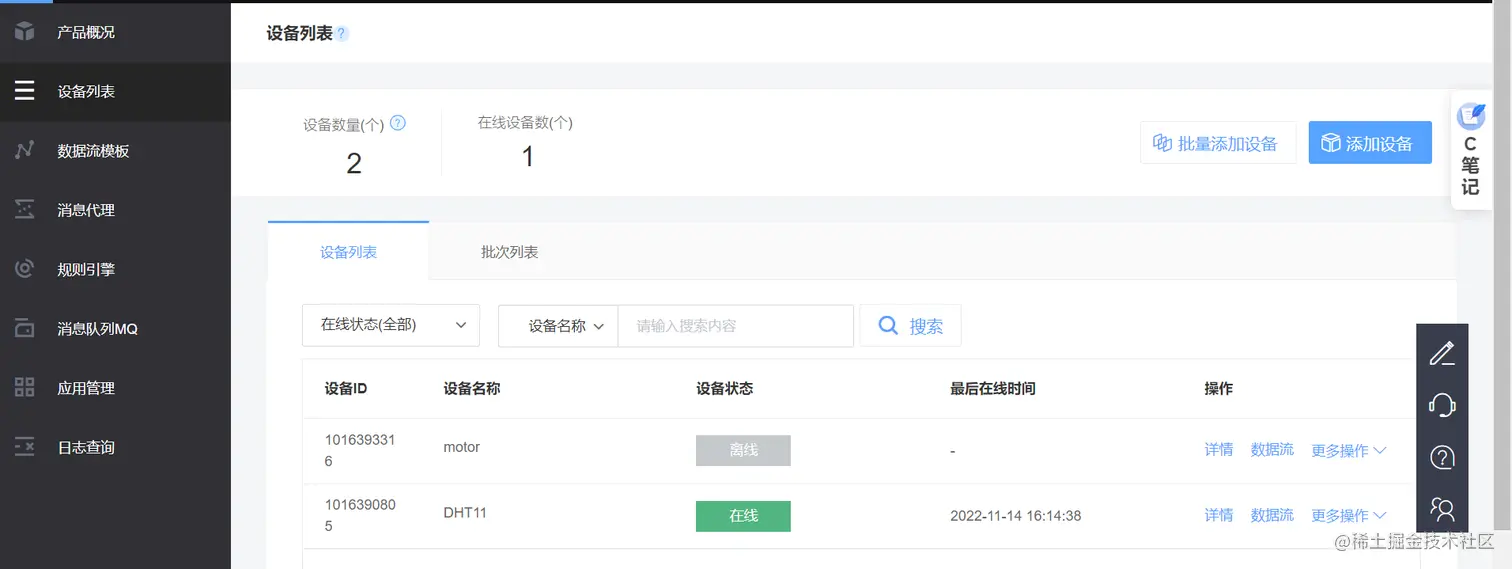Click the 操作 column header
The width and height of the screenshot is (1512, 569).
(x=1219, y=388)
